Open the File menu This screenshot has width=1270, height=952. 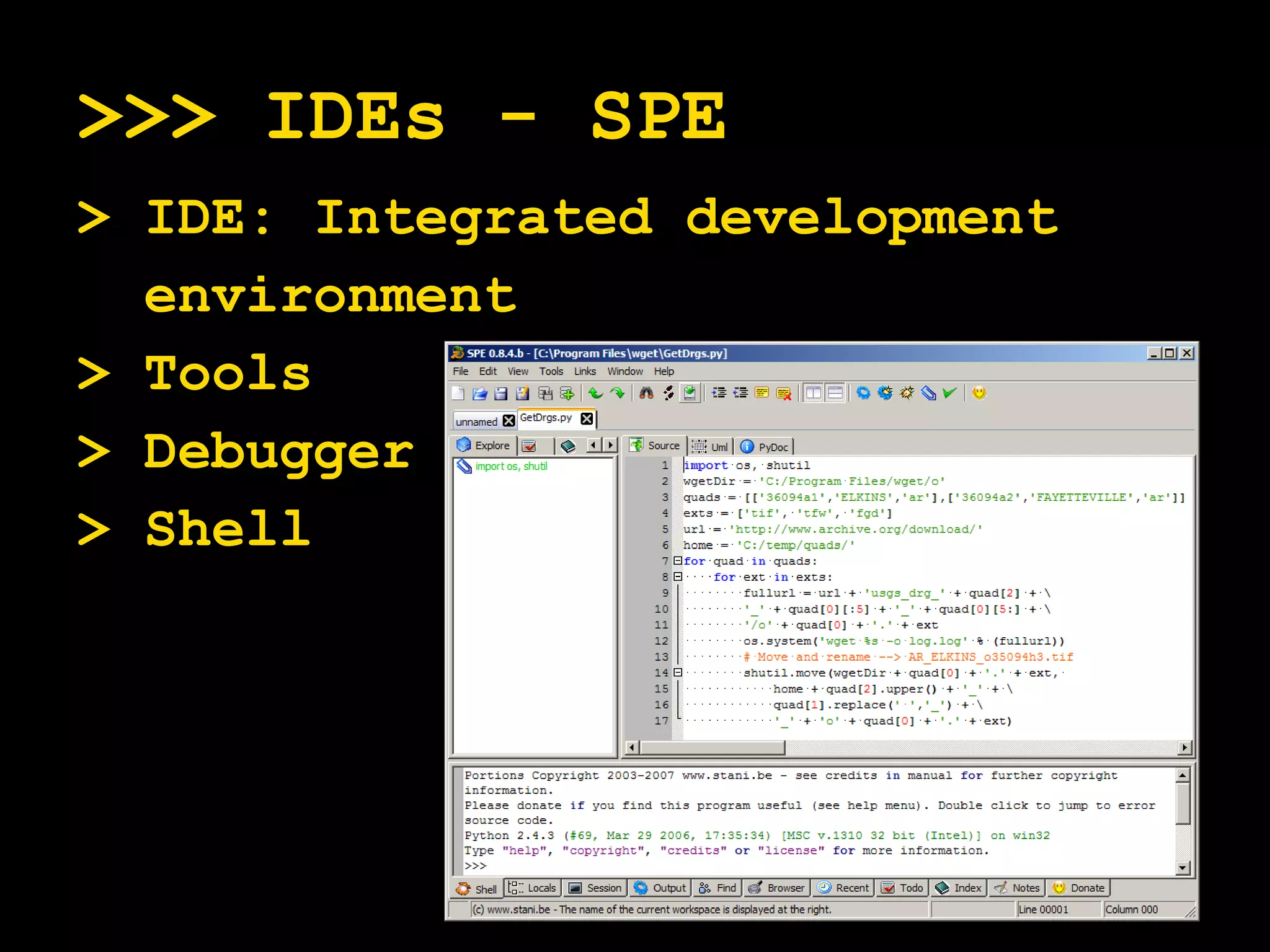click(461, 371)
